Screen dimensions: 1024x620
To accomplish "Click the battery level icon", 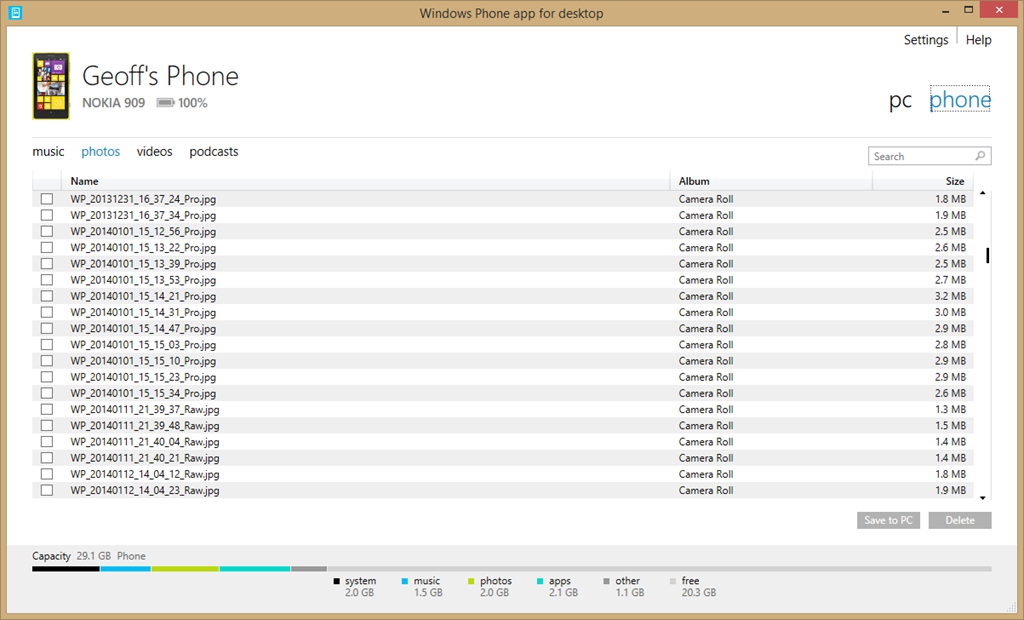I will (x=165, y=103).
